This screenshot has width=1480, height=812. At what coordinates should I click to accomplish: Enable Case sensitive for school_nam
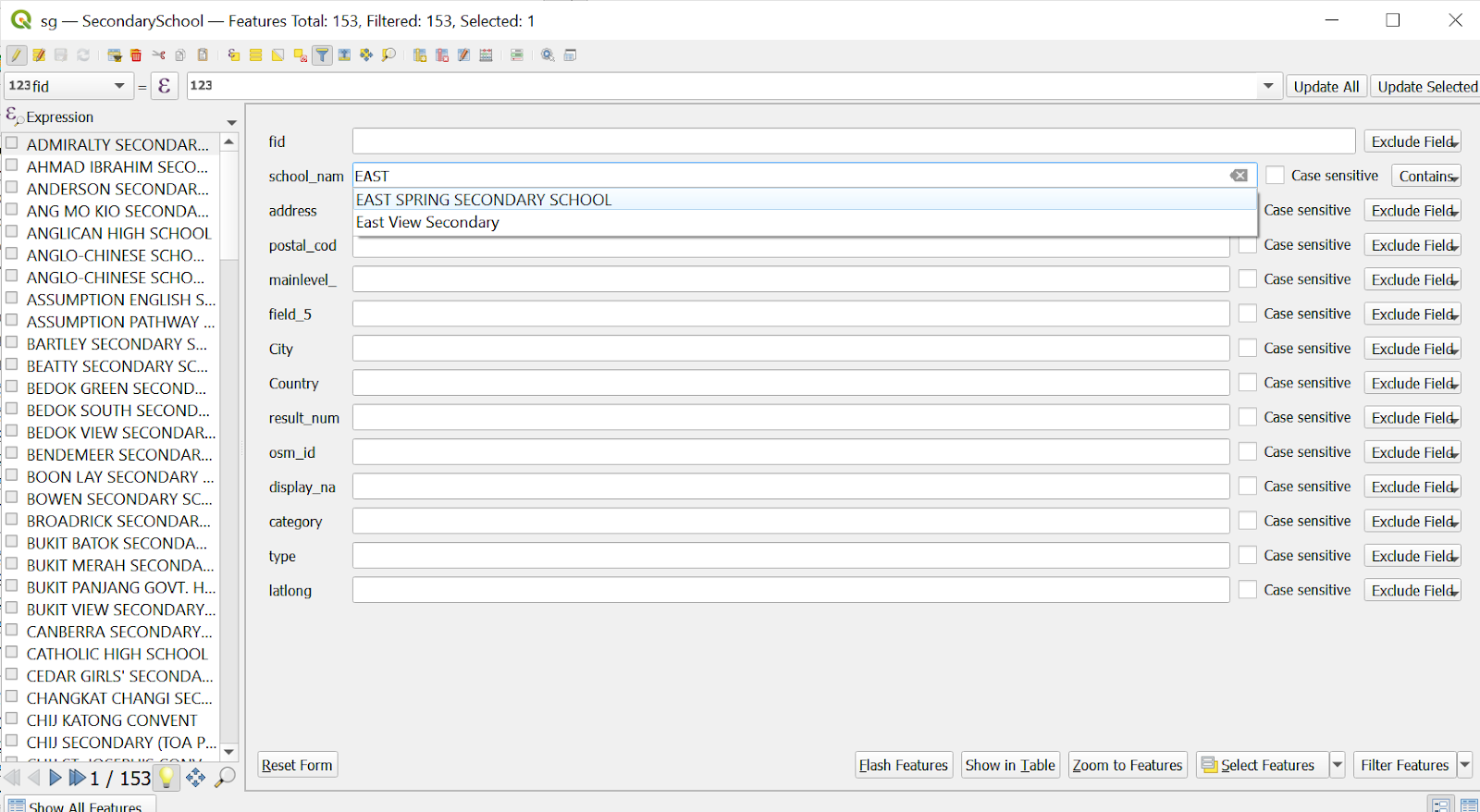pyautogui.click(x=1276, y=176)
